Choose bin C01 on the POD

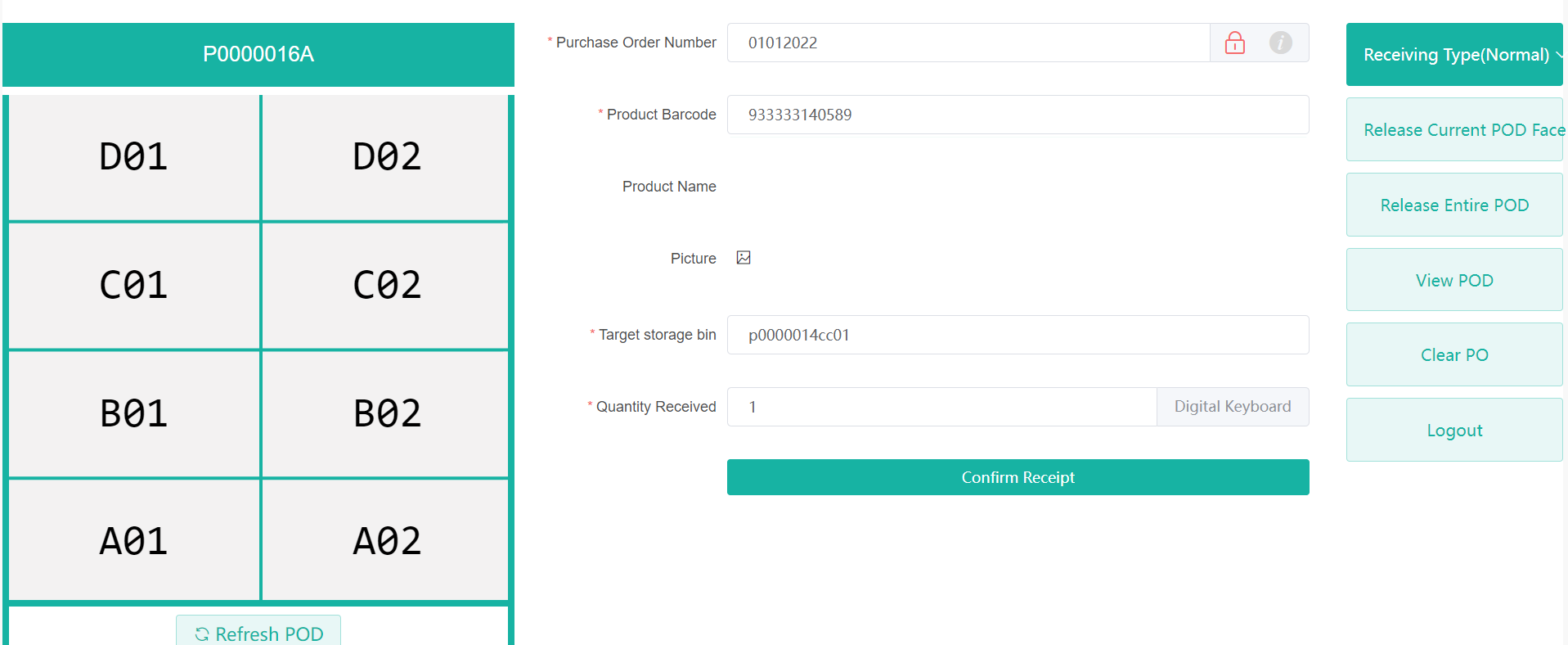(134, 286)
